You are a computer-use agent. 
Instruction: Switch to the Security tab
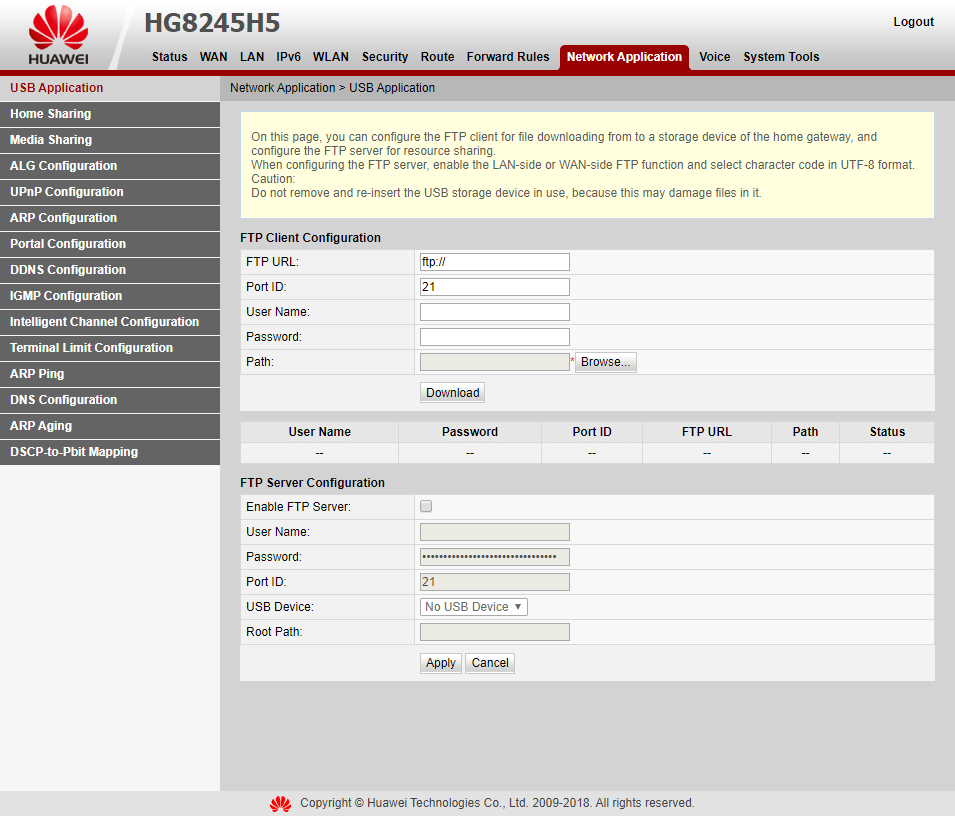click(x=385, y=57)
